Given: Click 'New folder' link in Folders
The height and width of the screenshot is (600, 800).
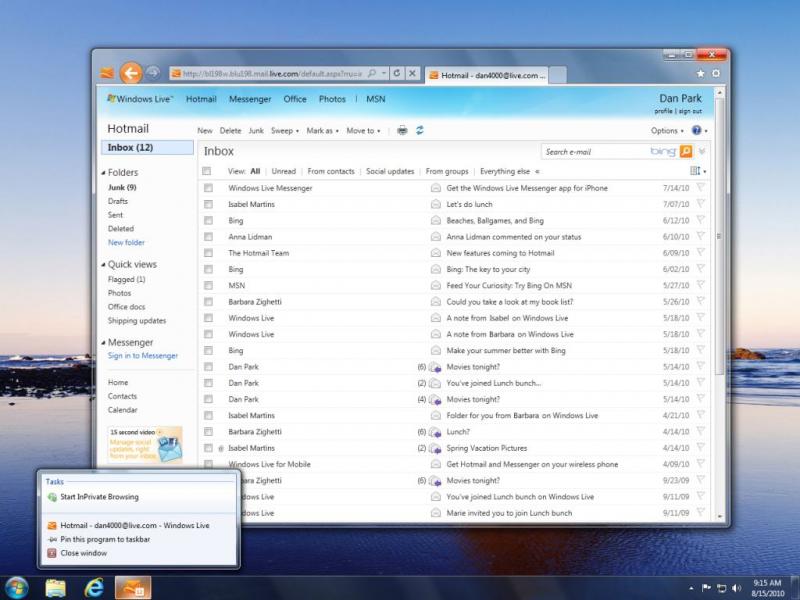Looking at the screenshot, I should tap(126, 242).
